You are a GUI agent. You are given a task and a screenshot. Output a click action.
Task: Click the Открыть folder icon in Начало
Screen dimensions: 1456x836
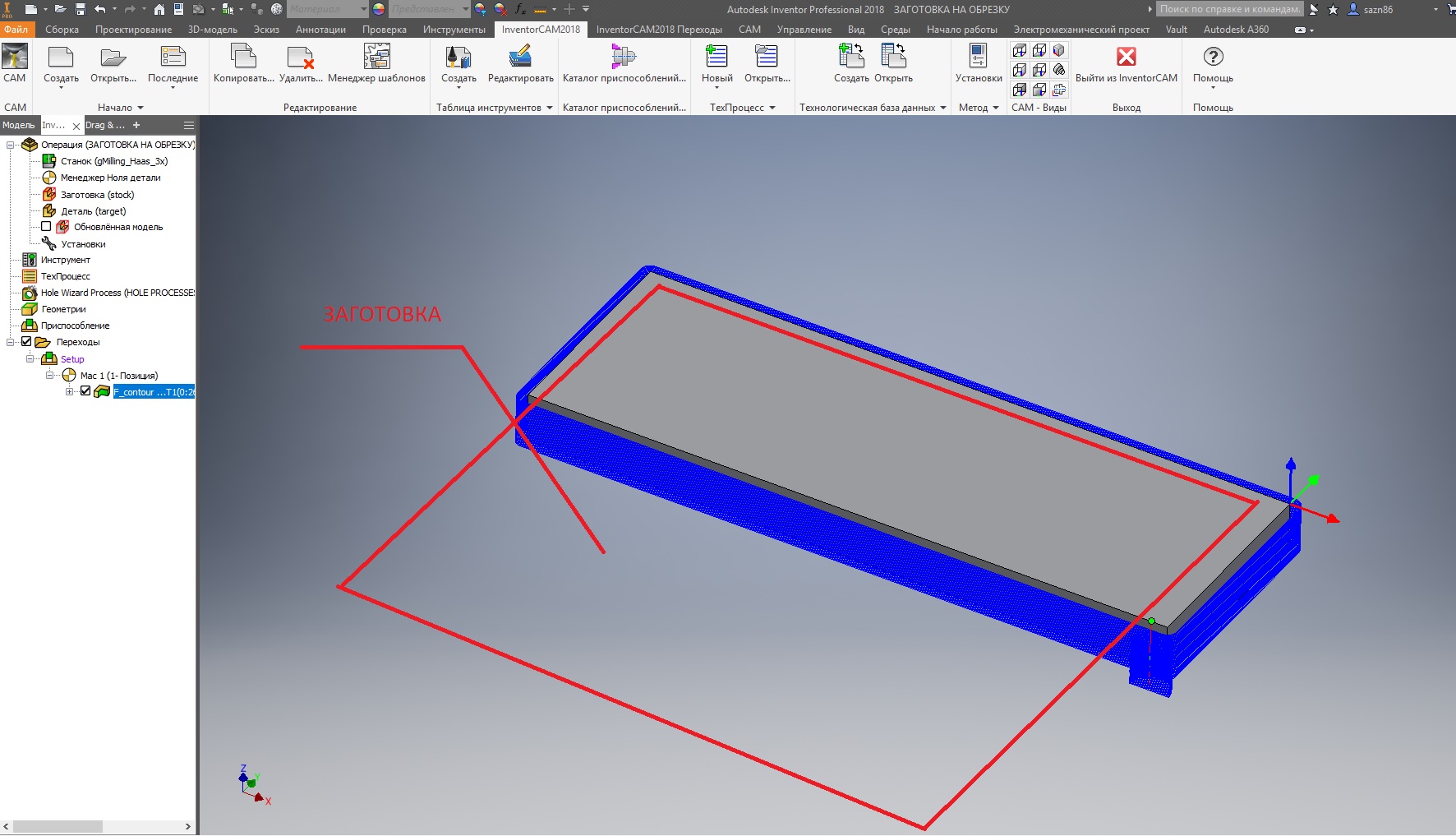113,58
